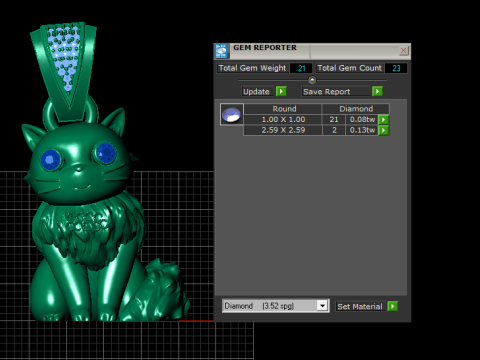Click the round gem thumbnail icon
This screenshot has width=480, height=360.
[x=232, y=114]
